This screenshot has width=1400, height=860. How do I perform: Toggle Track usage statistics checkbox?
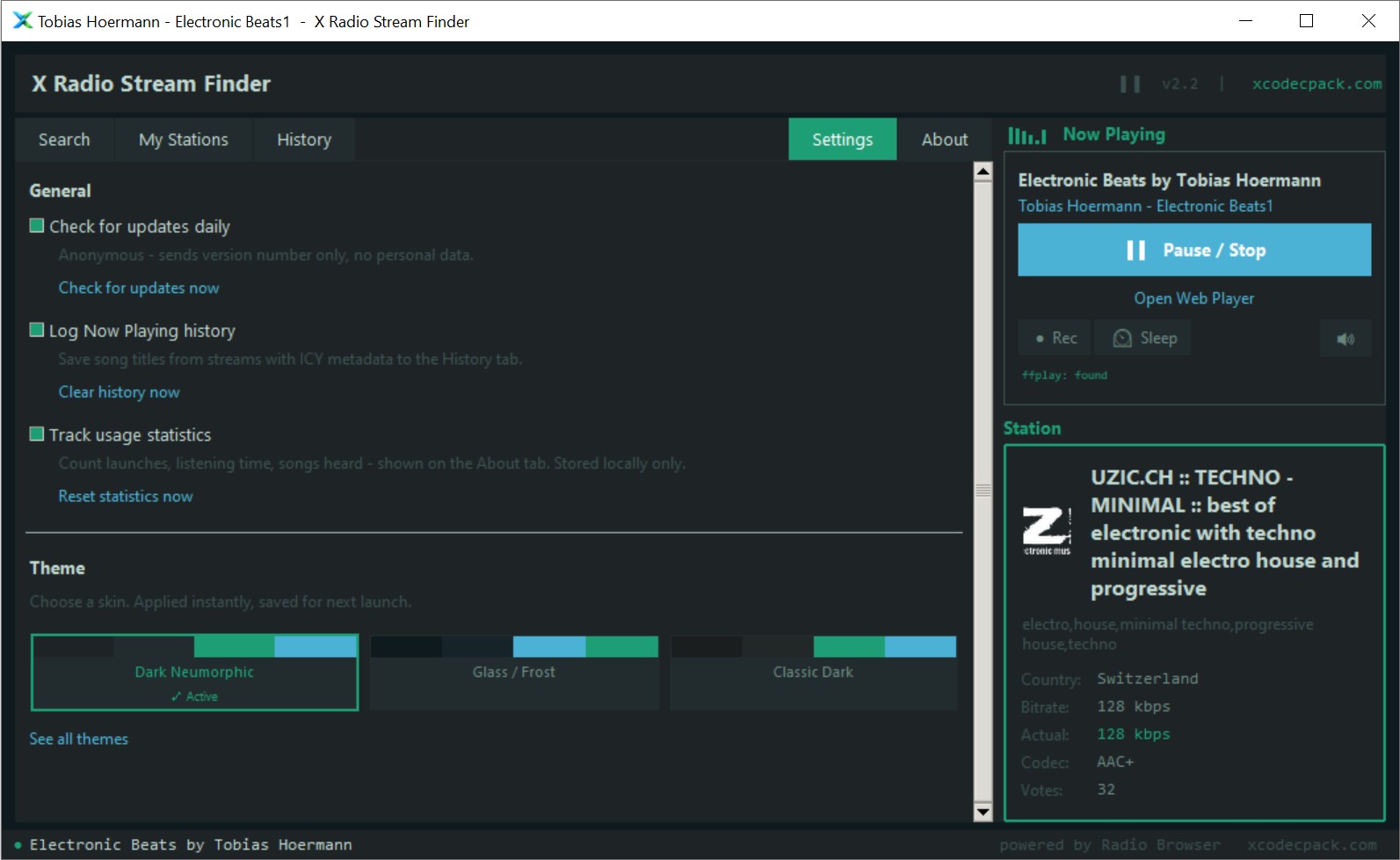[x=37, y=434]
